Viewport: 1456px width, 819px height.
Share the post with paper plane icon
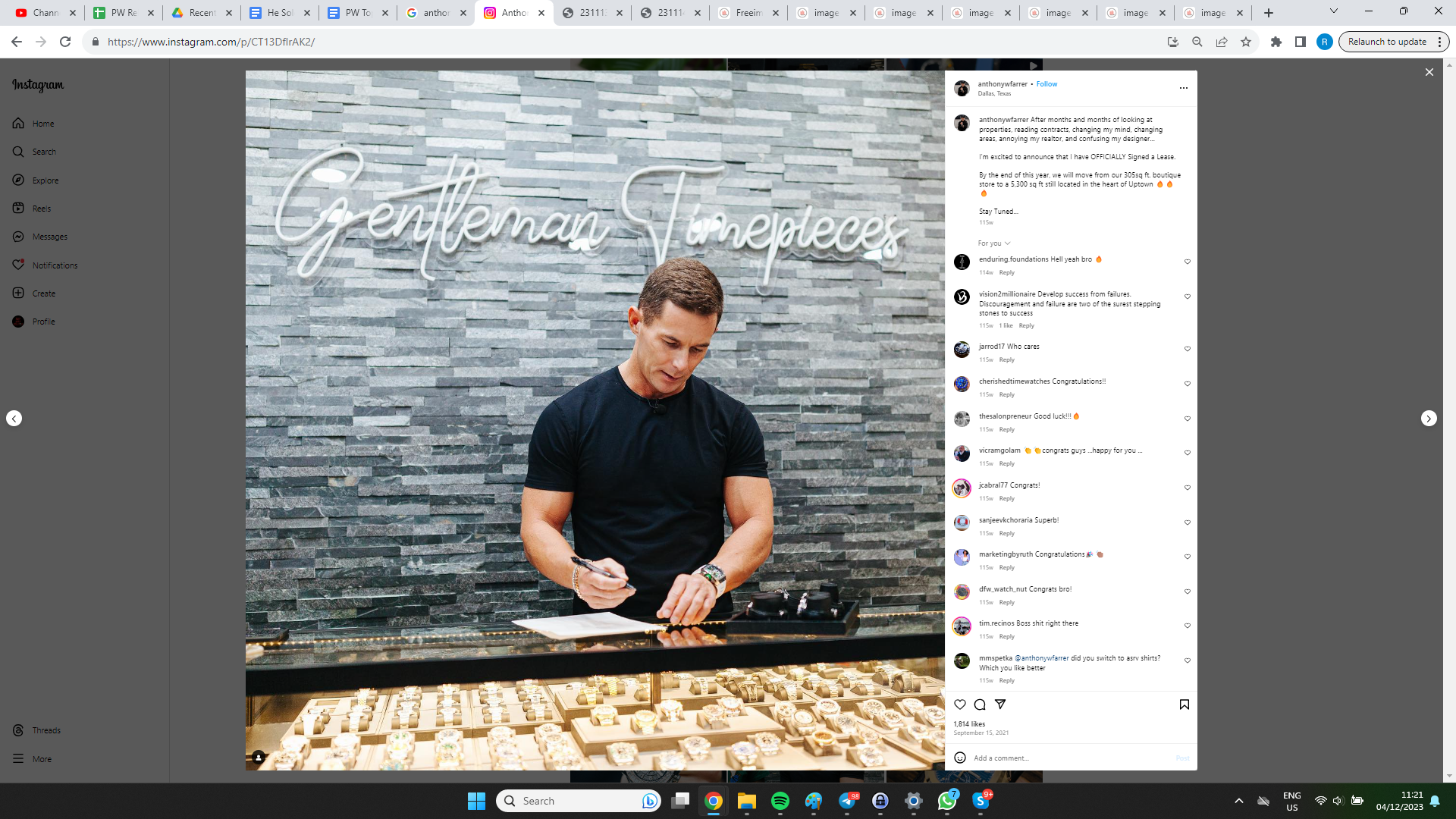1000,704
